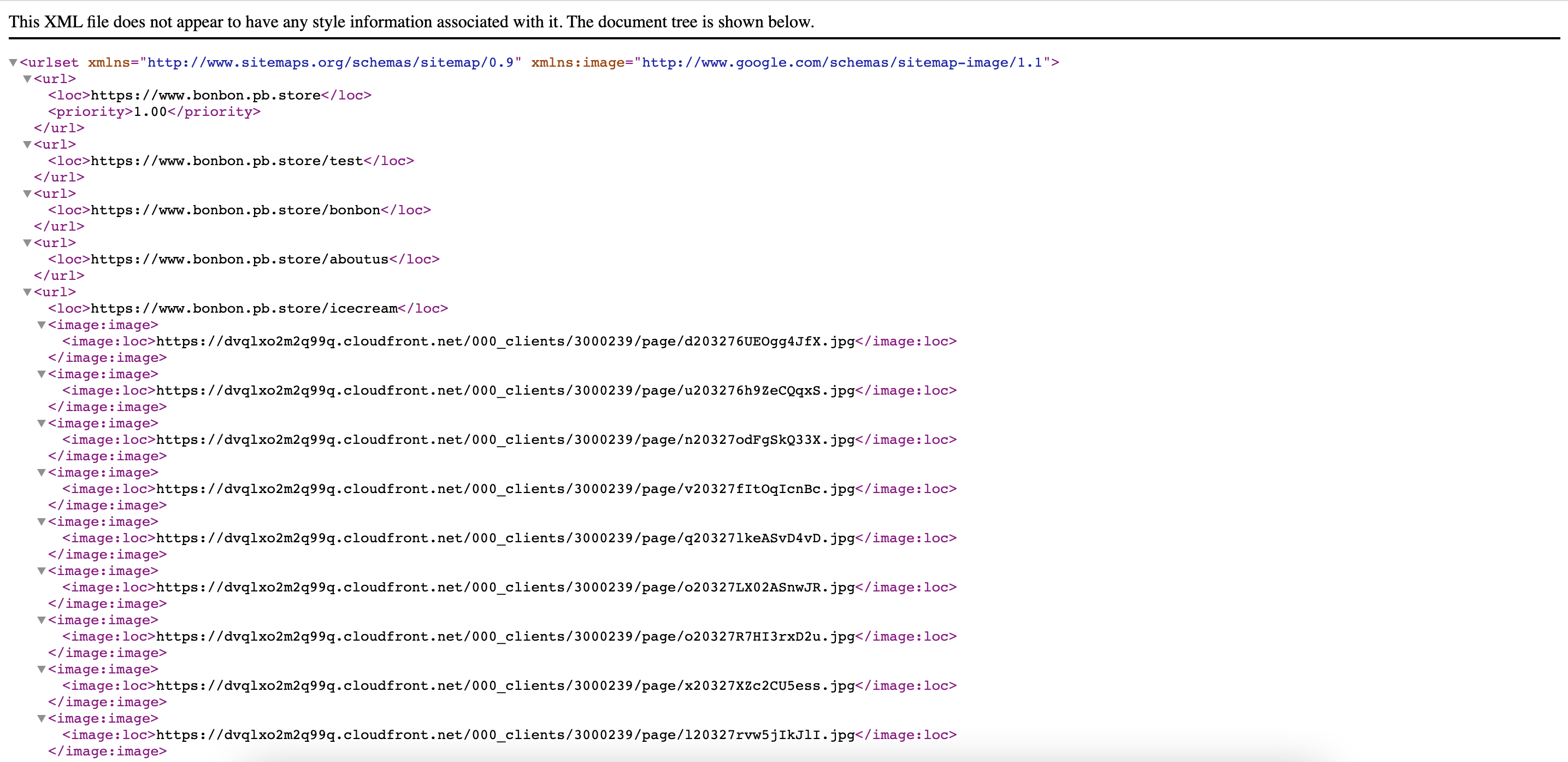Screen dimensions: 1568x762
Task: Click the no style information notice text
Action: pos(411,22)
